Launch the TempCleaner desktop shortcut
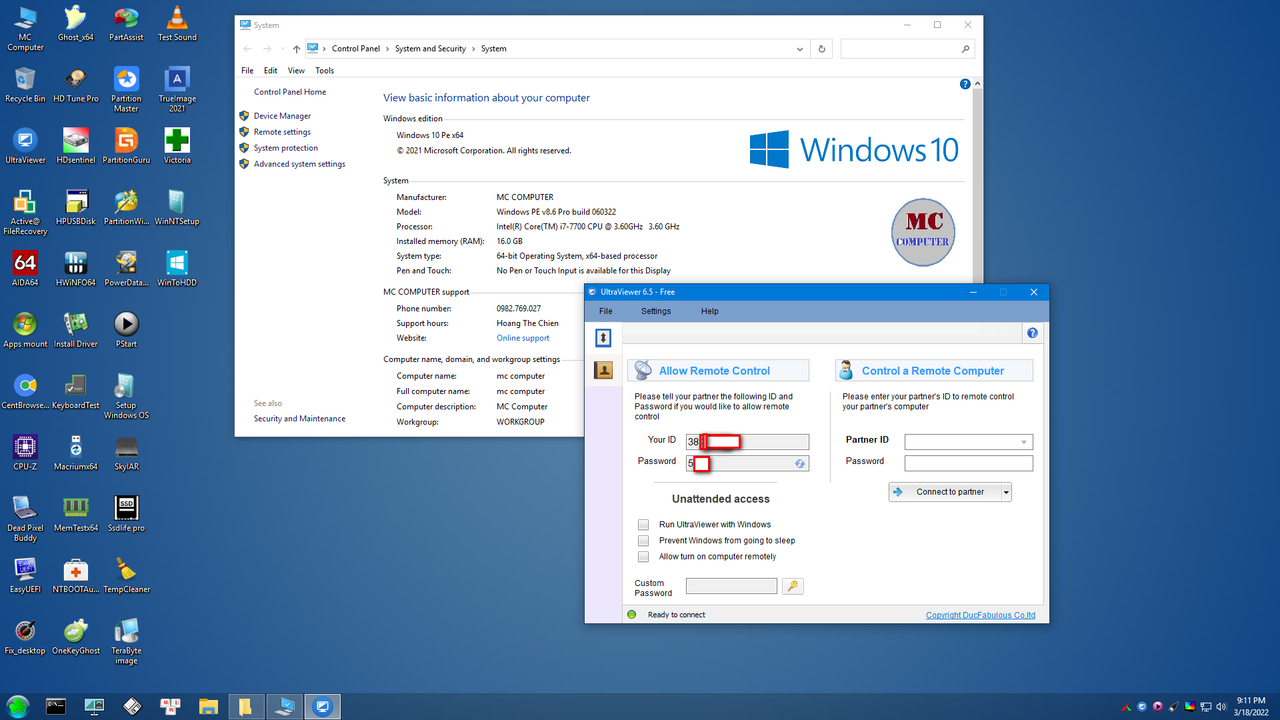 [126, 576]
